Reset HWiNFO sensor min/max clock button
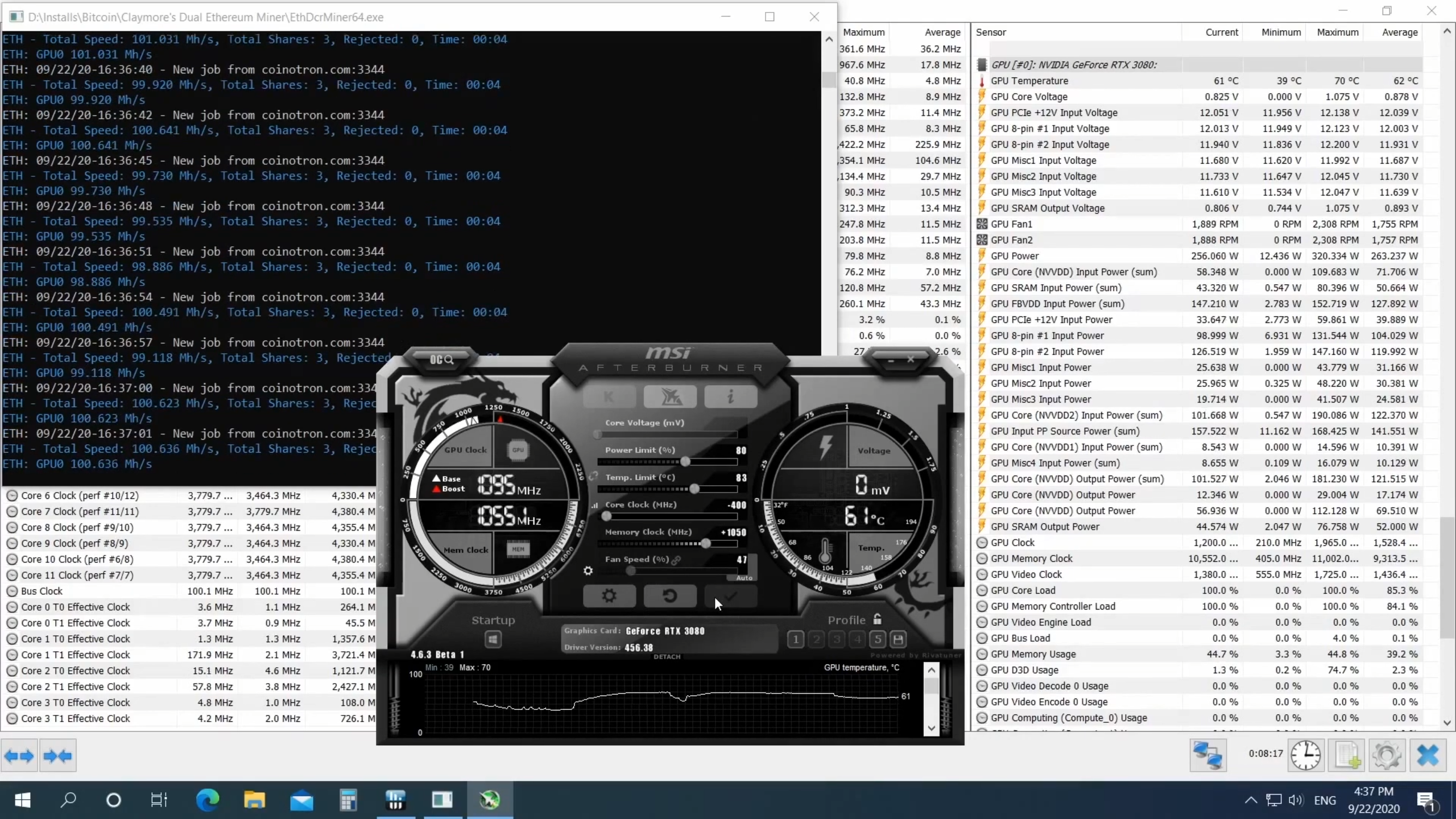 point(1306,756)
